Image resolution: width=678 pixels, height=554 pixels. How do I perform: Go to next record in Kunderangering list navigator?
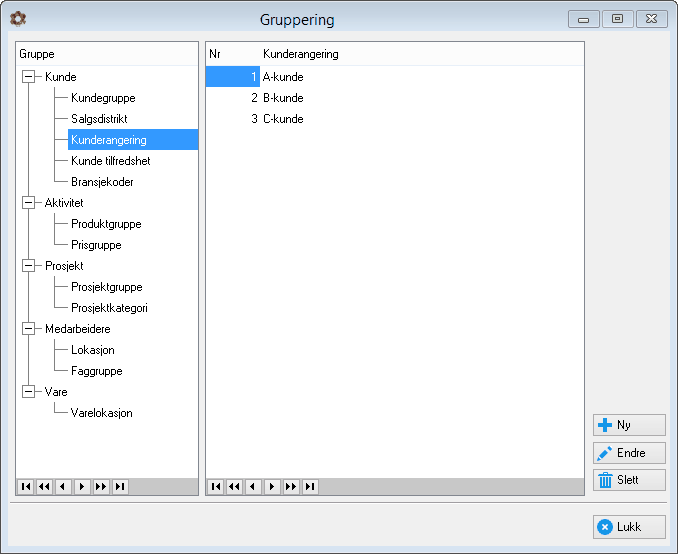(272, 487)
